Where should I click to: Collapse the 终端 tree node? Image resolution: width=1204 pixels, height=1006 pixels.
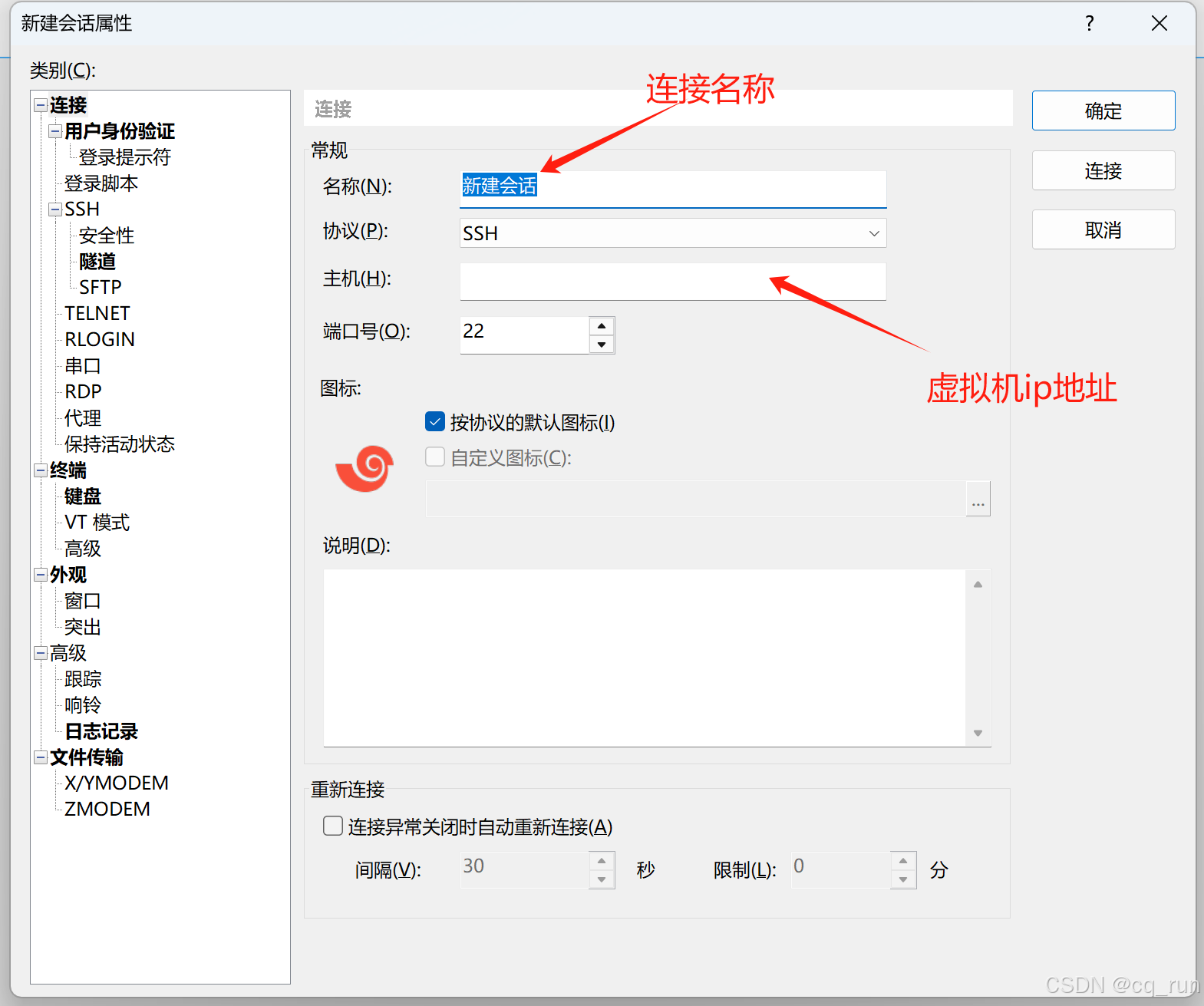coord(40,470)
